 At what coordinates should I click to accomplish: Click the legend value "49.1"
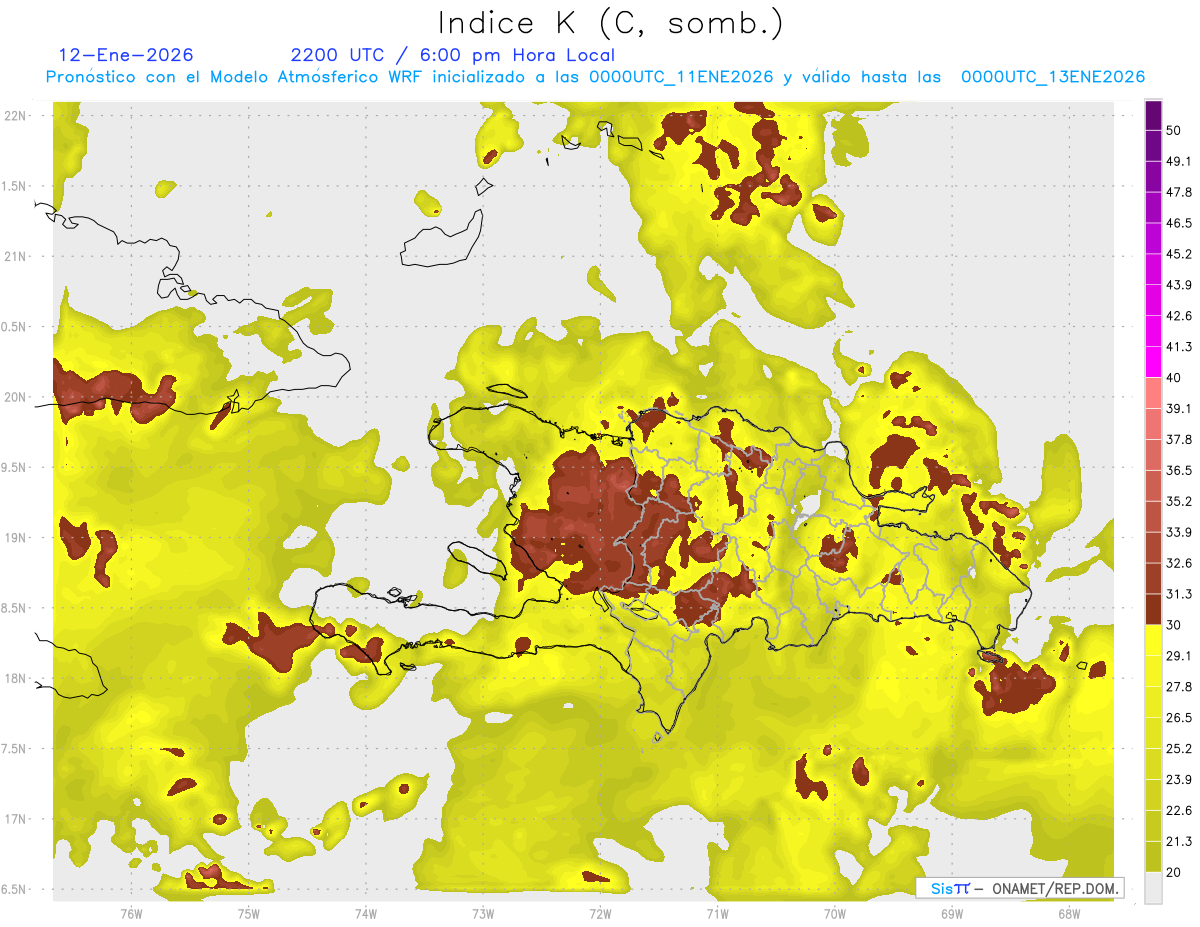pyautogui.click(x=1179, y=162)
